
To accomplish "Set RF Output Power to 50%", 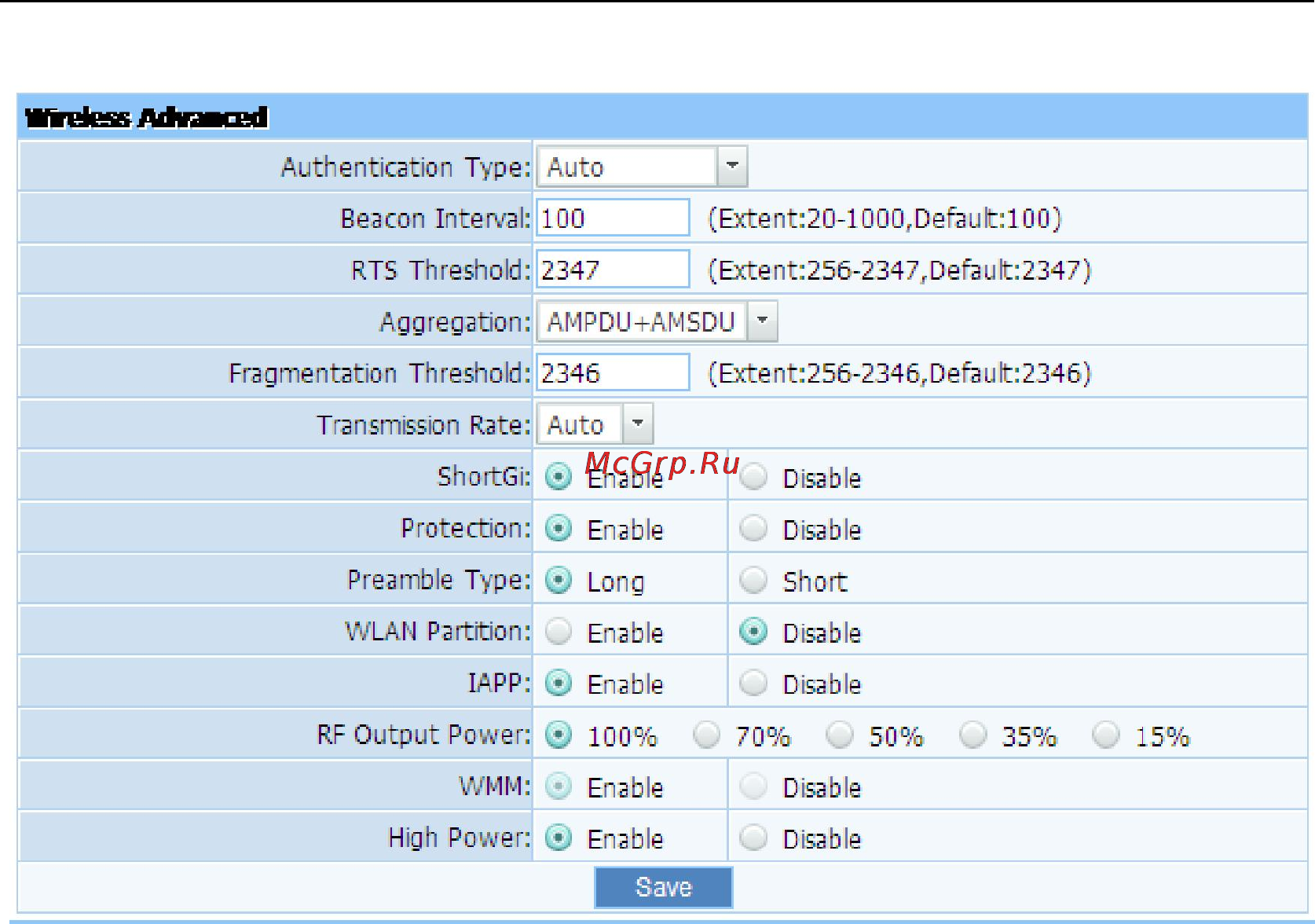I will click(840, 735).
